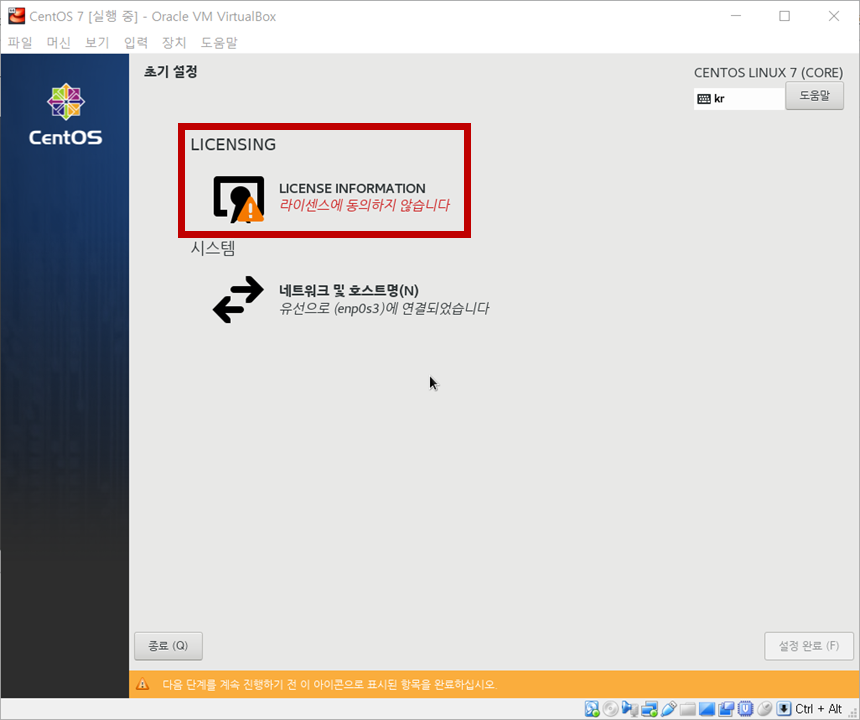Viewport: 860px width, 720px height.
Task: Click the 초기 설정 heading
Action: pyautogui.click(x=171, y=72)
